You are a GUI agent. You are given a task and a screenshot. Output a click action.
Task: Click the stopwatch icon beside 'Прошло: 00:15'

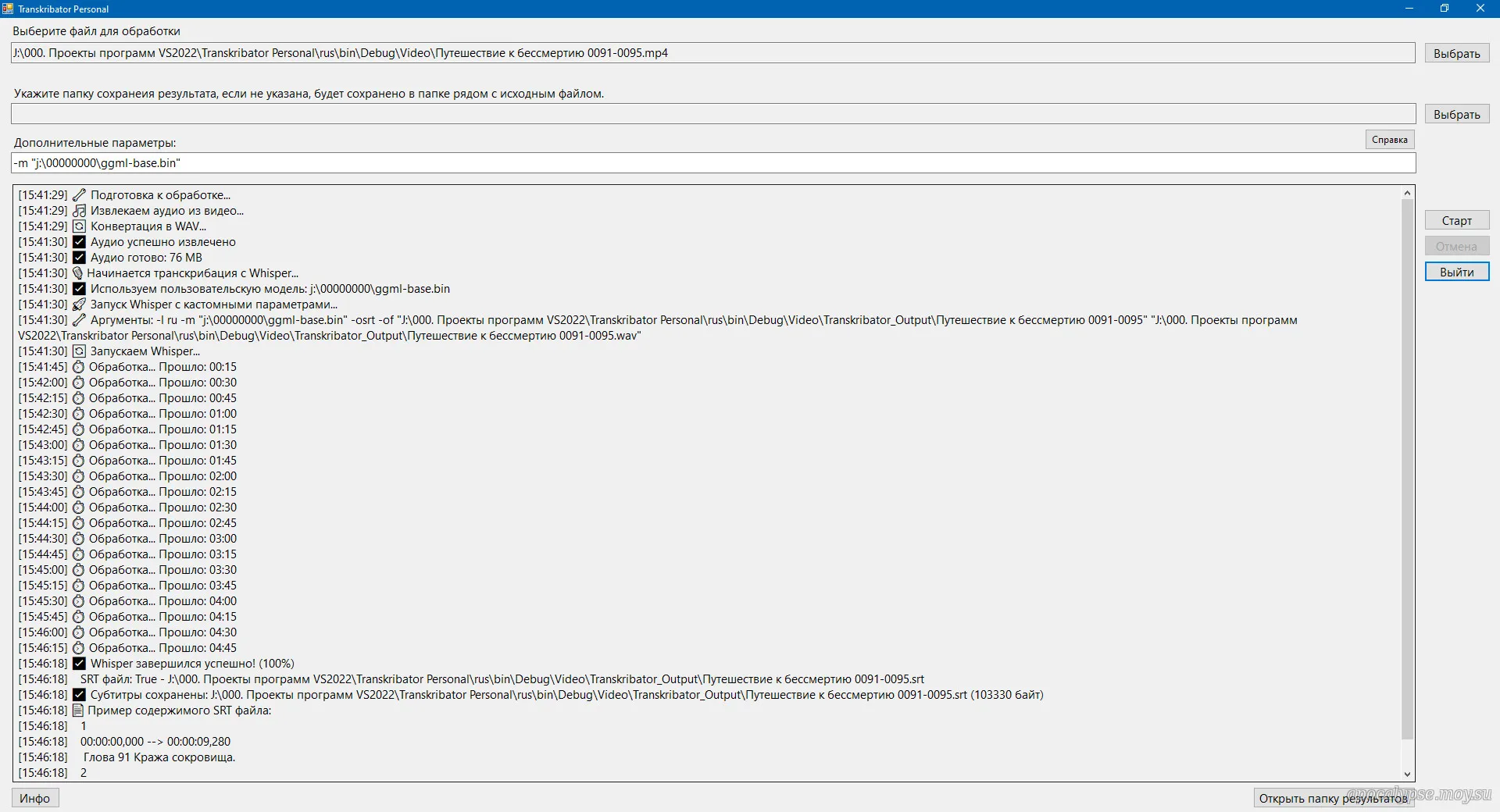coord(78,367)
